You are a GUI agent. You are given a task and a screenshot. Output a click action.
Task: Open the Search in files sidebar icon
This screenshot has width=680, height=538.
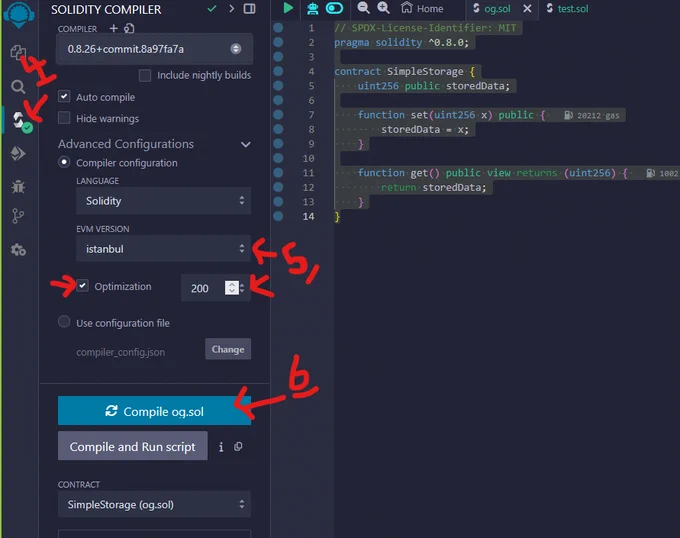point(18,87)
